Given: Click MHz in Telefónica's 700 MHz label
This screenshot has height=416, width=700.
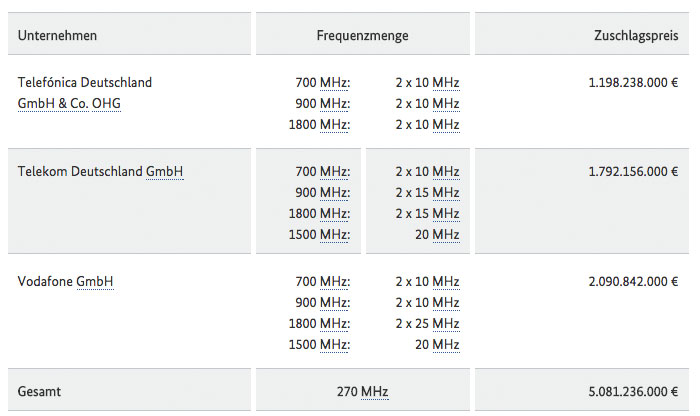Looking at the screenshot, I should point(333,83).
